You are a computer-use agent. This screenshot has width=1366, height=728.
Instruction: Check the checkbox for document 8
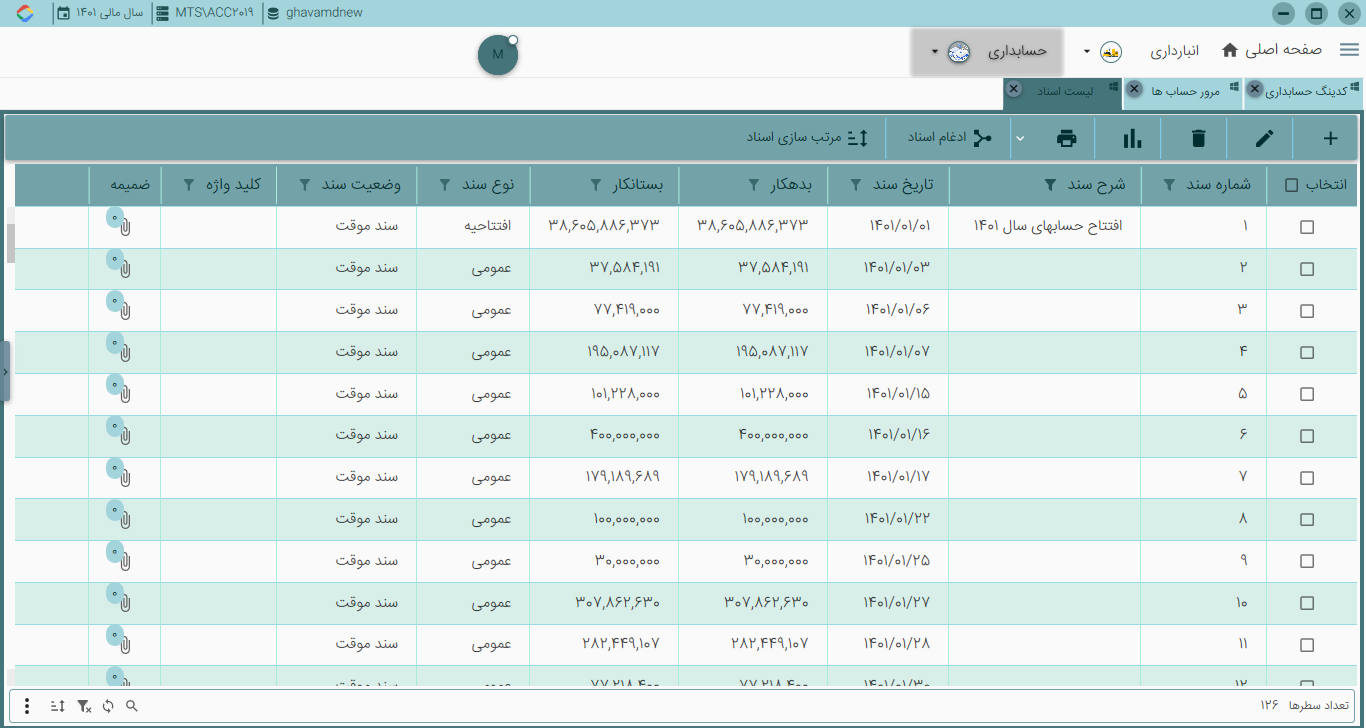coord(1307,519)
